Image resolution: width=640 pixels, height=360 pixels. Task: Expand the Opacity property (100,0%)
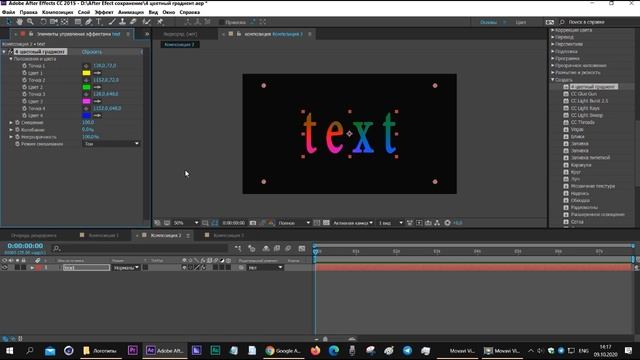tap(11, 137)
